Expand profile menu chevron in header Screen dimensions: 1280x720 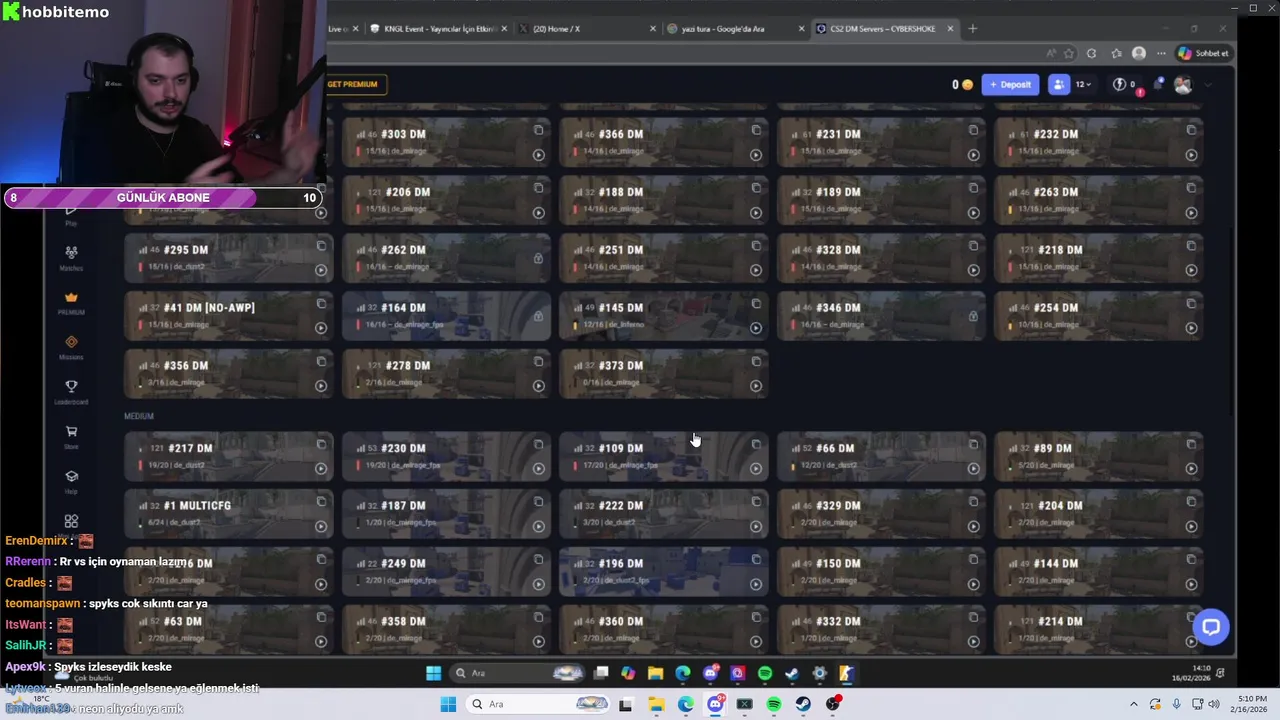point(1208,85)
